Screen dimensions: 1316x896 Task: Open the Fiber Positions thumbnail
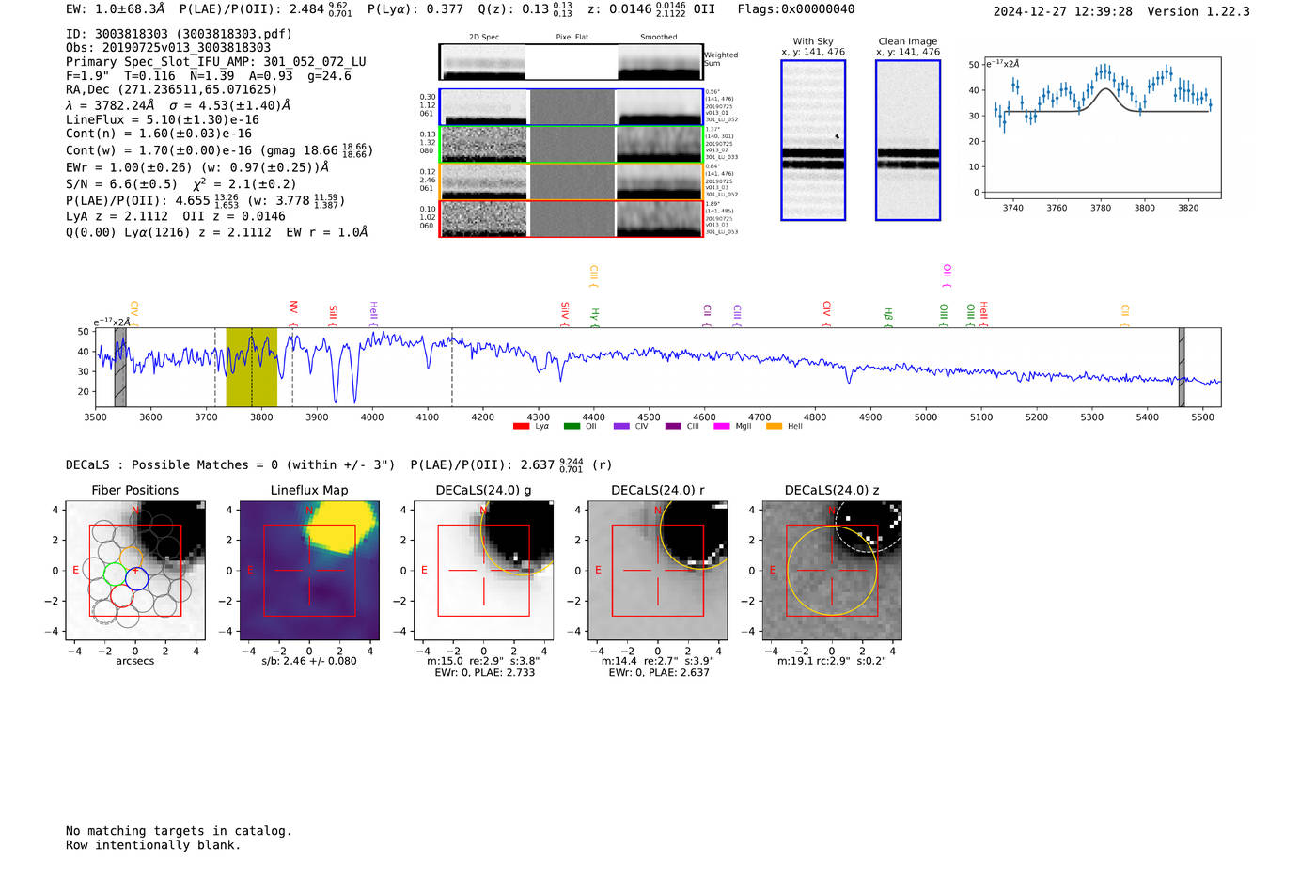pos(135,571)
